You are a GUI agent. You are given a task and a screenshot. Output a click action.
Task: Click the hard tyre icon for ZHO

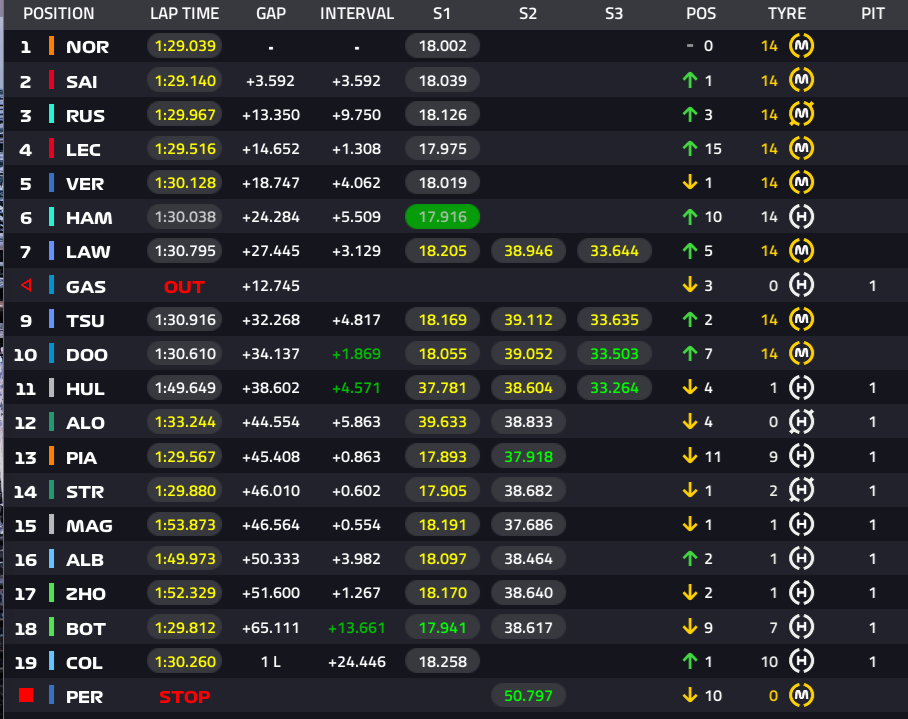(801, 593)
